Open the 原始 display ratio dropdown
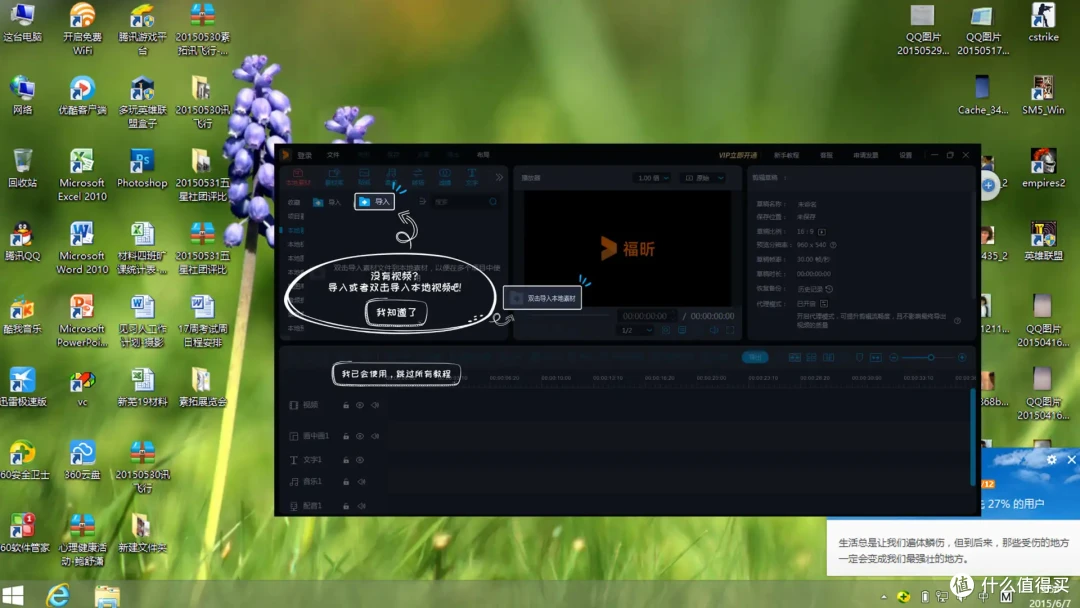Viewport: 1080px width, 608px height. 703,178
